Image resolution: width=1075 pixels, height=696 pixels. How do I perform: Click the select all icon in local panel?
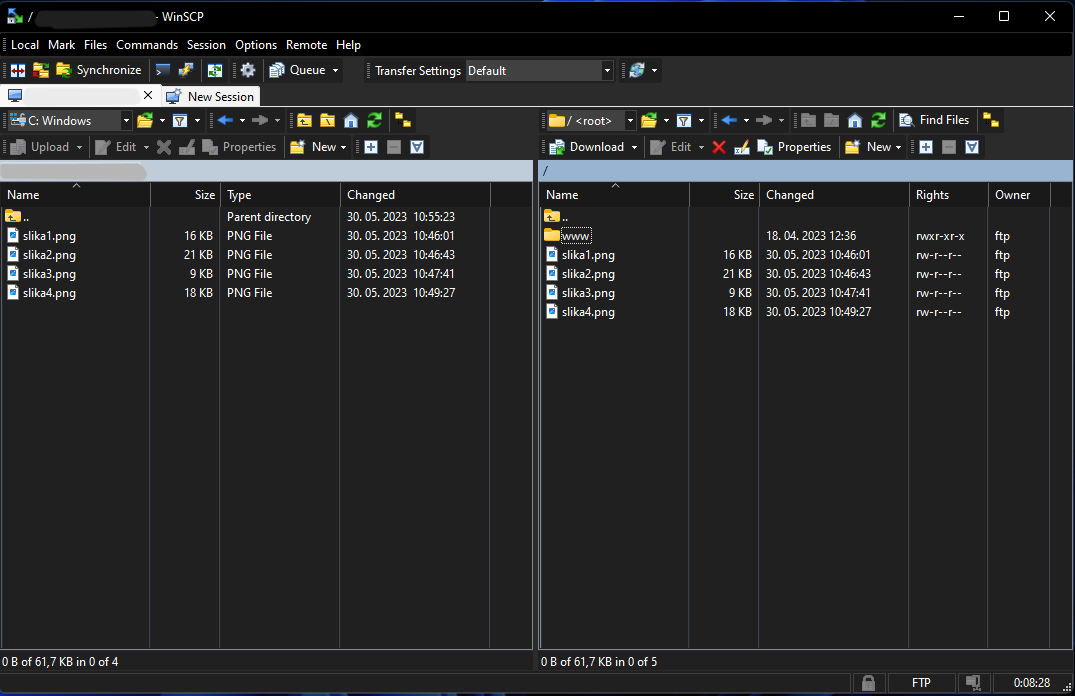417,147
